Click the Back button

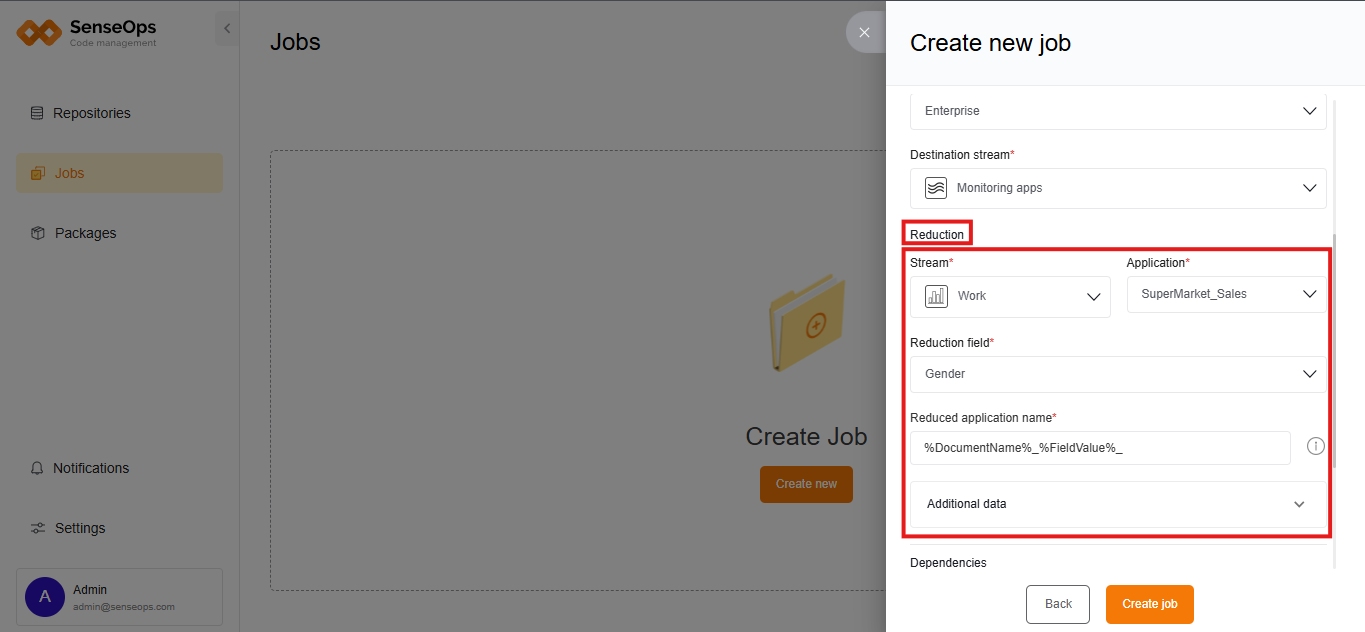pyautogui.click(x=1057, y=604)
